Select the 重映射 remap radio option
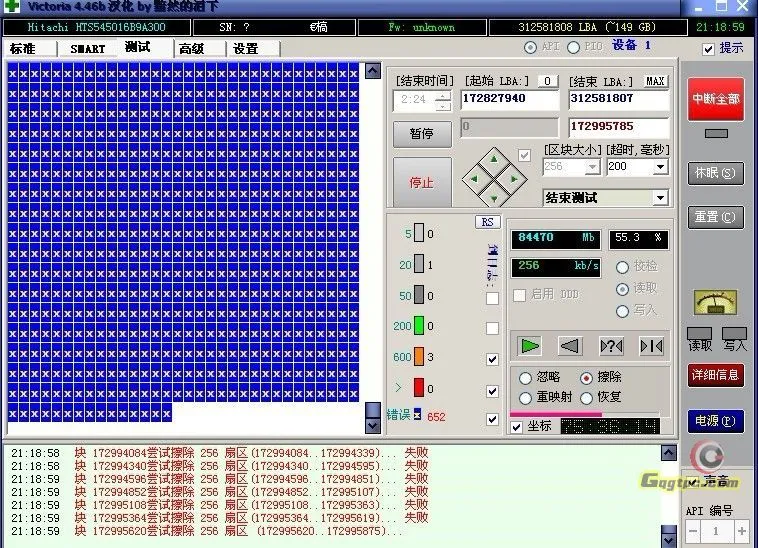758x548 pixels. pyautogui.click(x=525, y=398)
